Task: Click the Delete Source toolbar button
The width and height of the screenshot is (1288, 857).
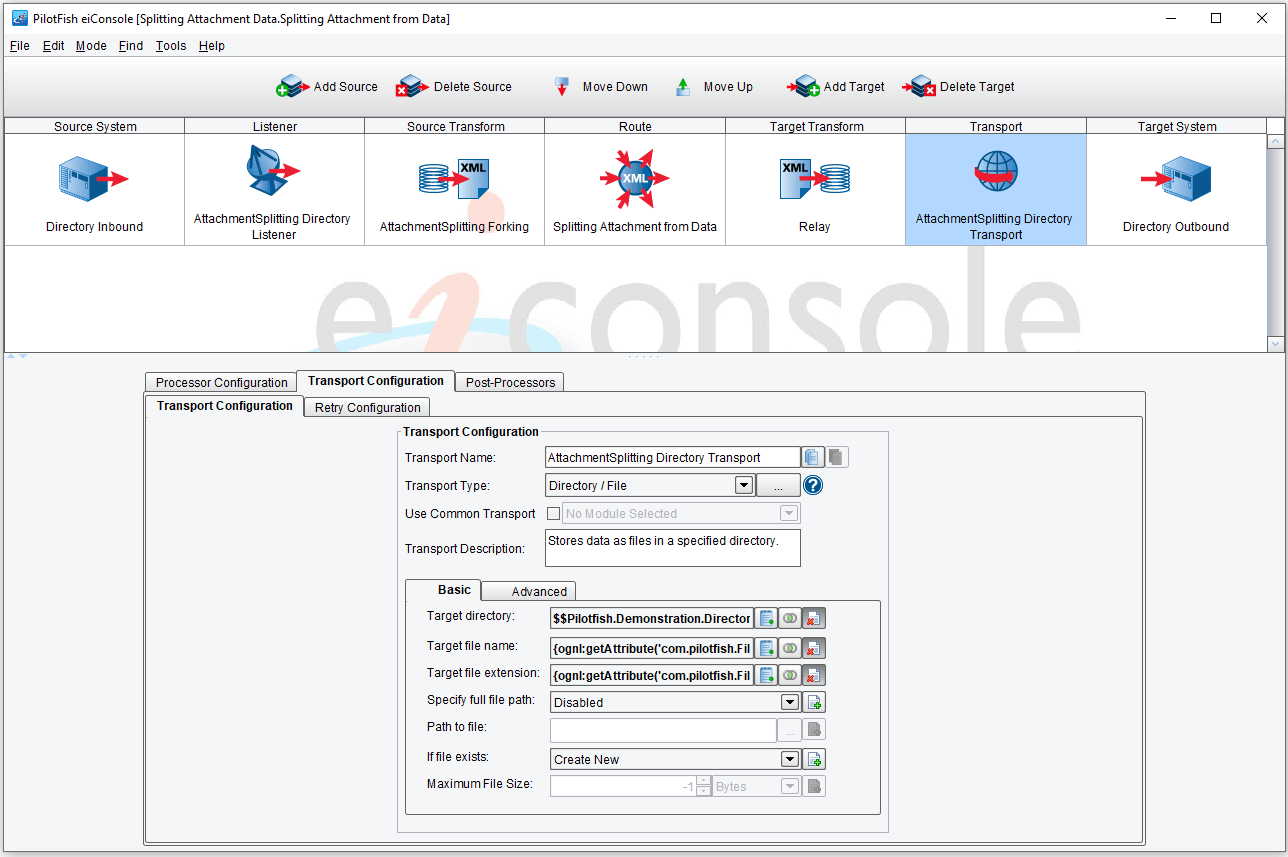Action: 453,87
